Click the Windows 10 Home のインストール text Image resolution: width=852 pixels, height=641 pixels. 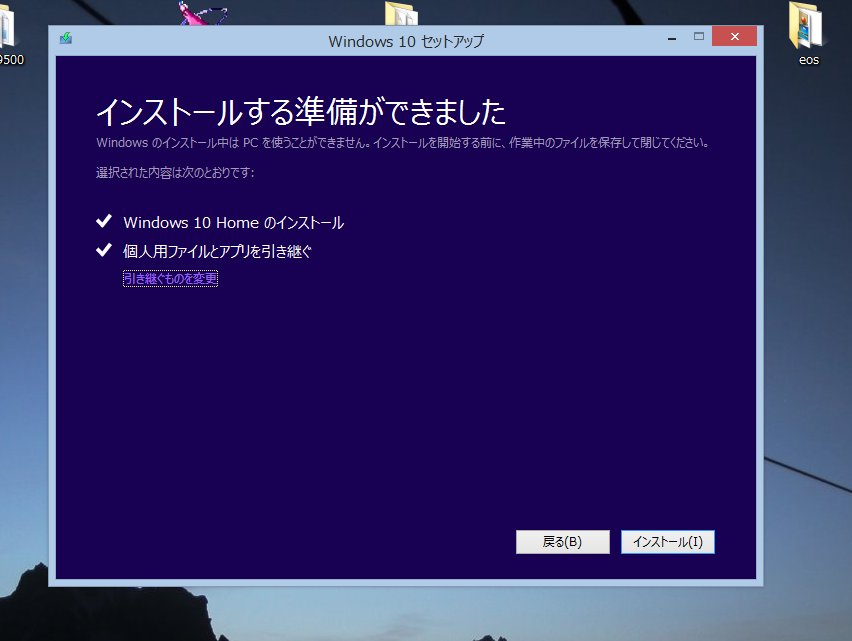pos(233,223)
